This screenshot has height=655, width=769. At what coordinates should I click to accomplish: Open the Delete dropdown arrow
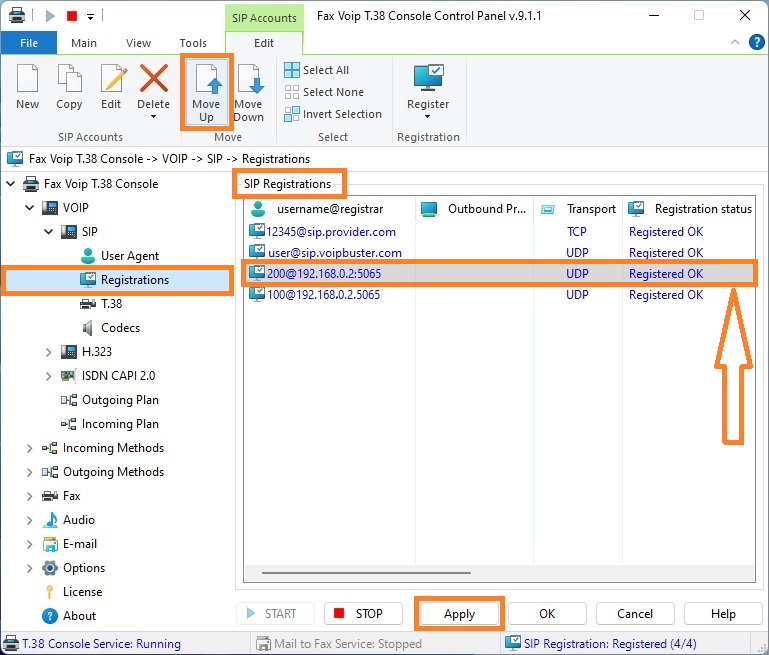(154, 117)
